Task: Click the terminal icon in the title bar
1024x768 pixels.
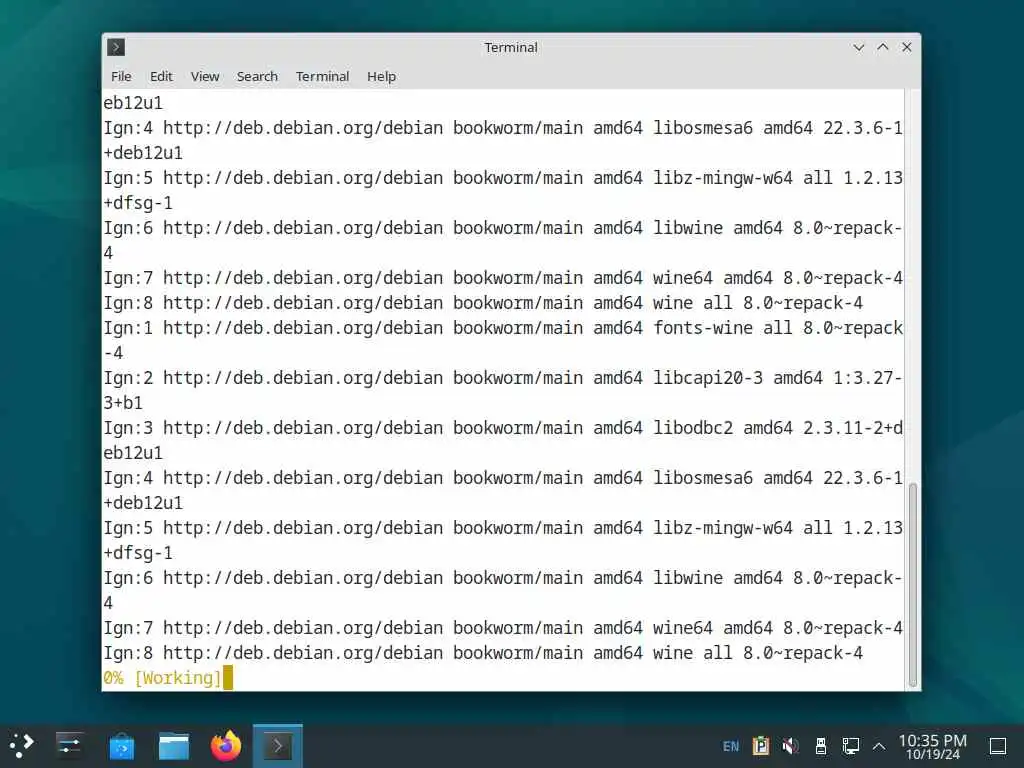Action: [116, 47]
